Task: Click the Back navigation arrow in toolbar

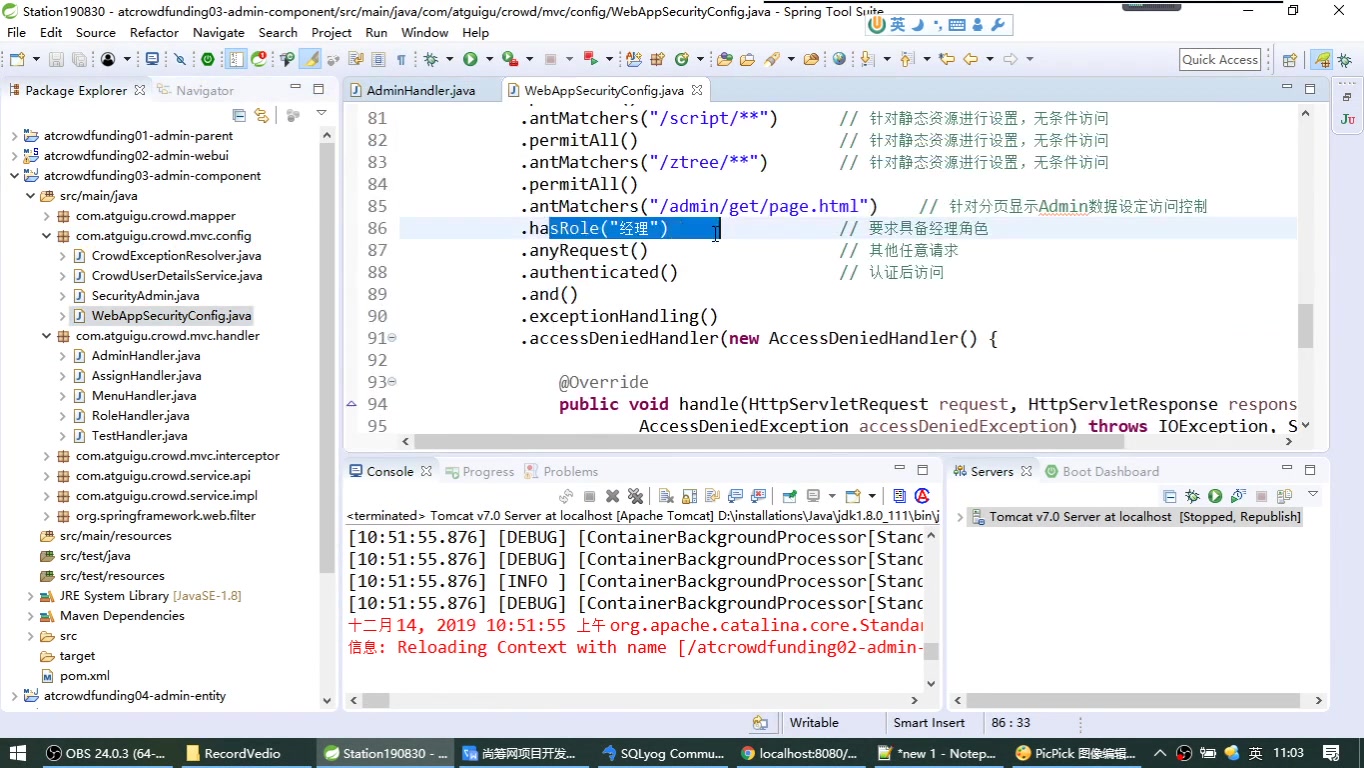Action: click(970, 60)
